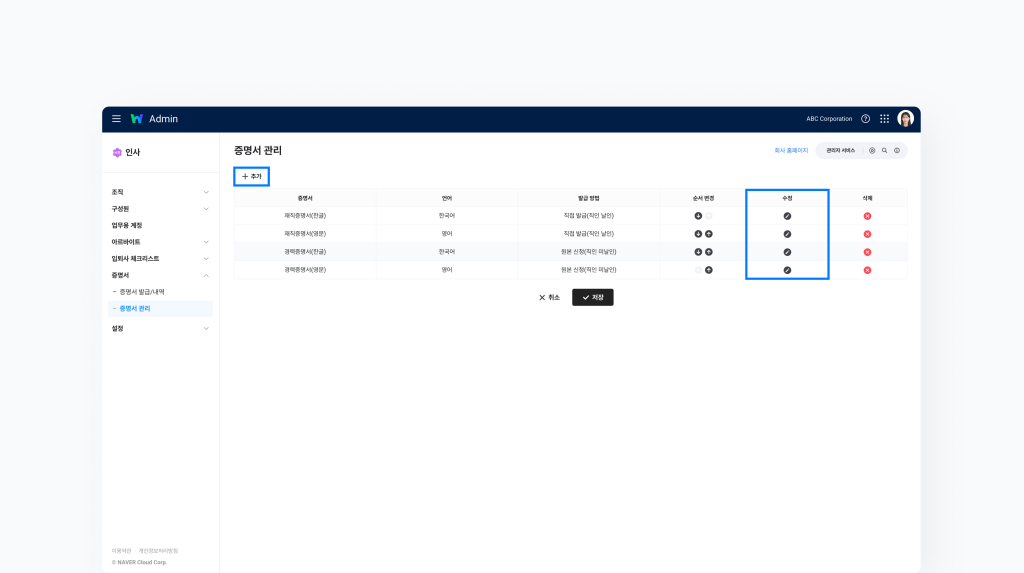The height and width of the screenshot is (573, 1024).
Task: Edit the 경력증명서(한글) certificate row
Action: (x=787, y=252)
